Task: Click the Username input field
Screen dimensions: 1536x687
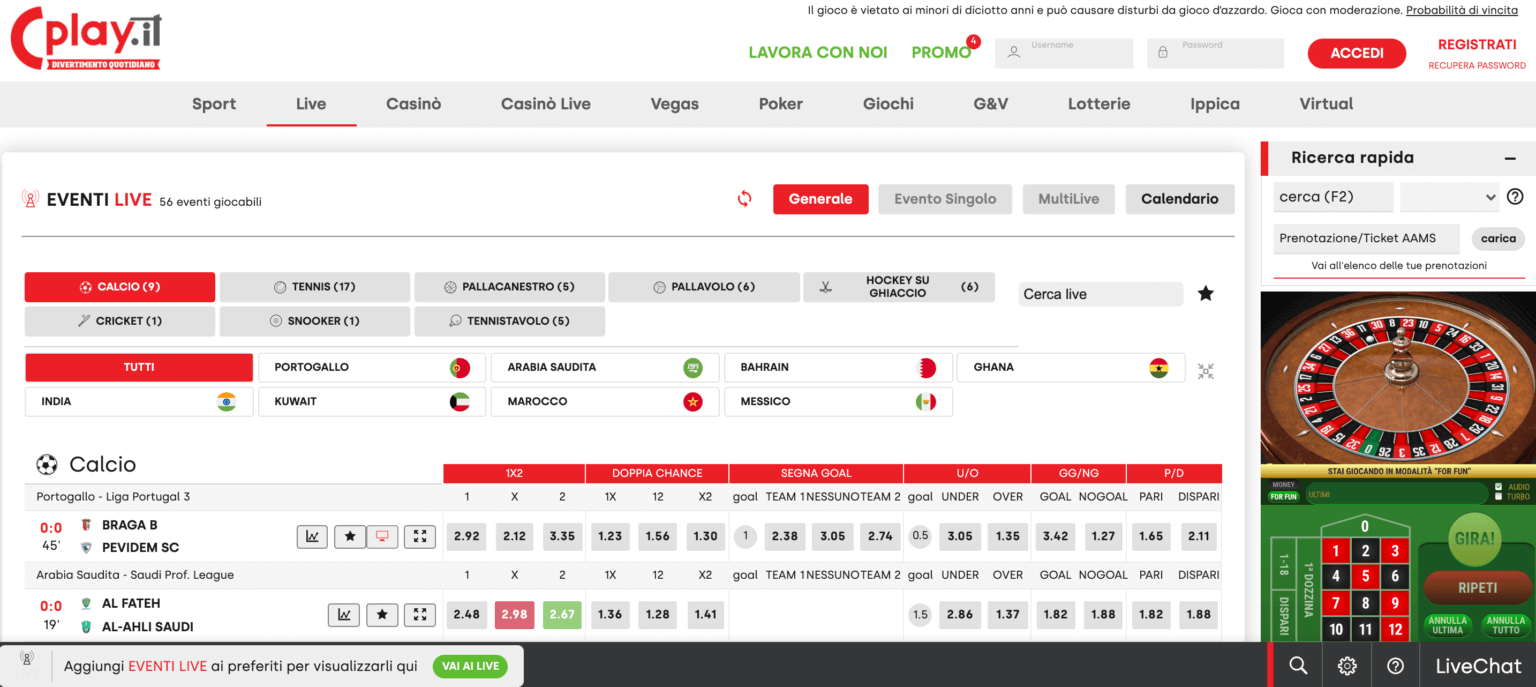Action: [1064, 53]
